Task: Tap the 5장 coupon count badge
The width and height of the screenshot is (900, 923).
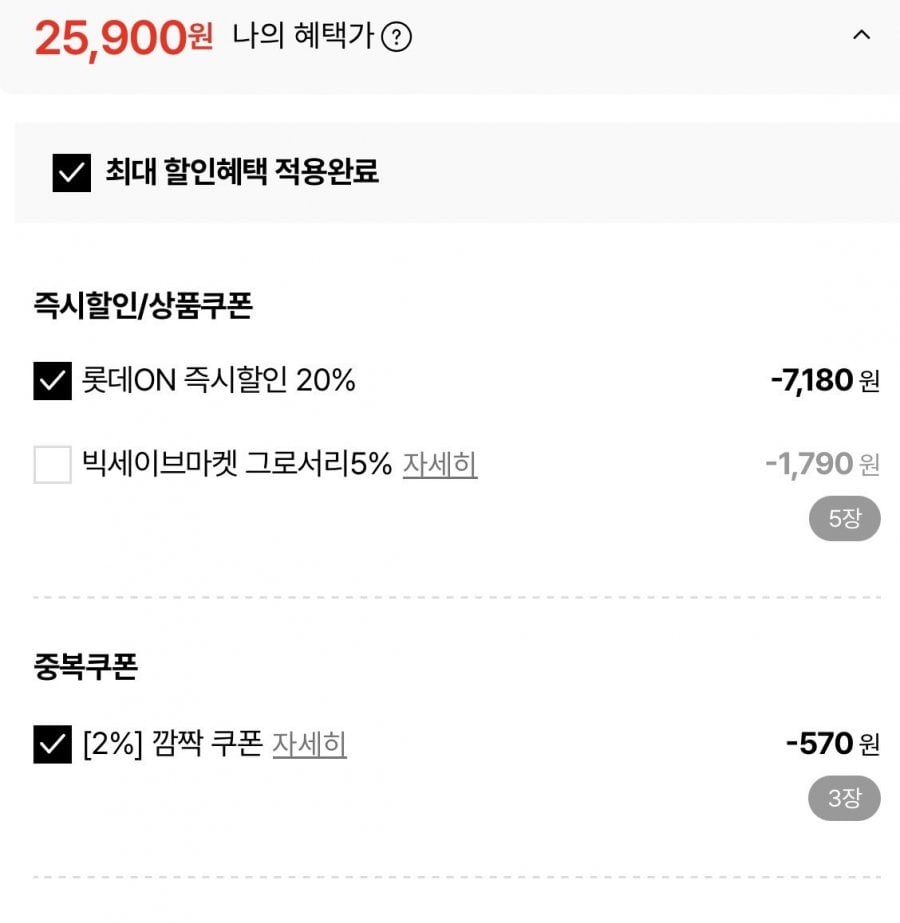Action: click(x=845, y=519)
